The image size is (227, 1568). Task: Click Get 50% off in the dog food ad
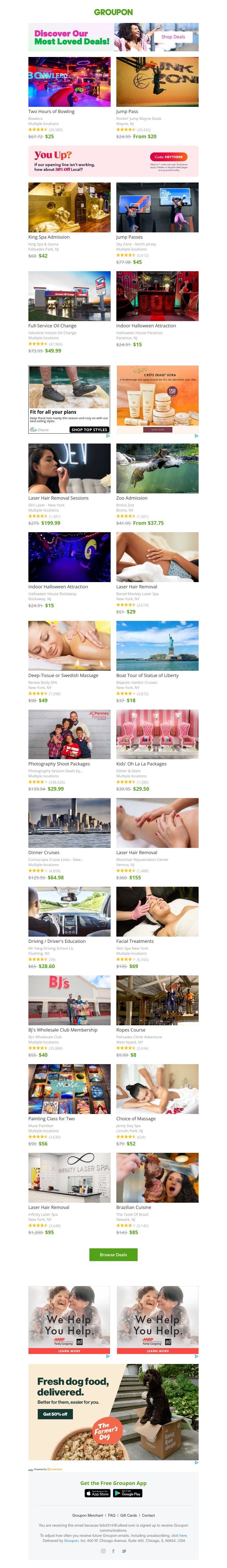[55, 1413]
